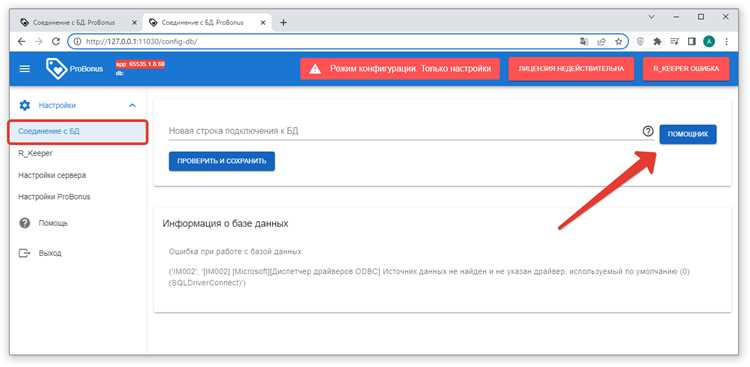This screenshot has height=367, width=750.
Task: Collapse the Настройки section chevron
Action: point(132,105)
